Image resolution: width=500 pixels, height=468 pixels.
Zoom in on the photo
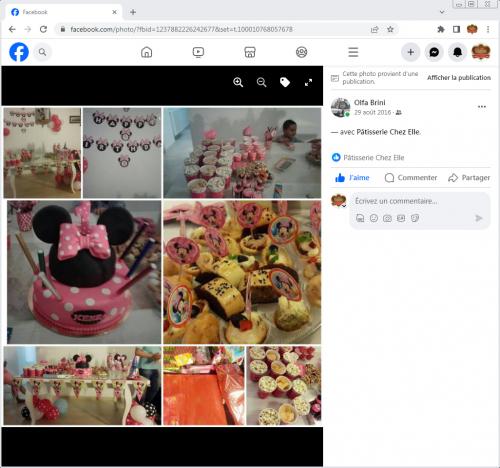point(238,82)
